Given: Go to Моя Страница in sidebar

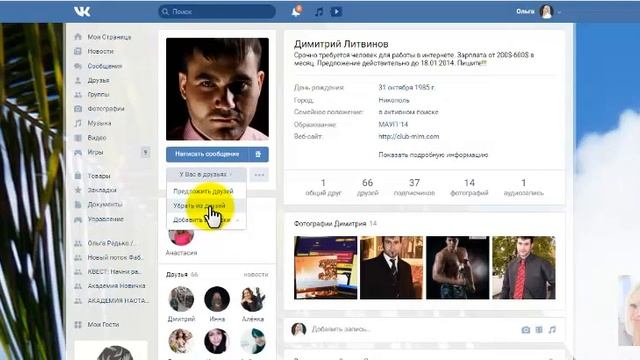Looking at the screenshot, I should click(x=109, y=37).
